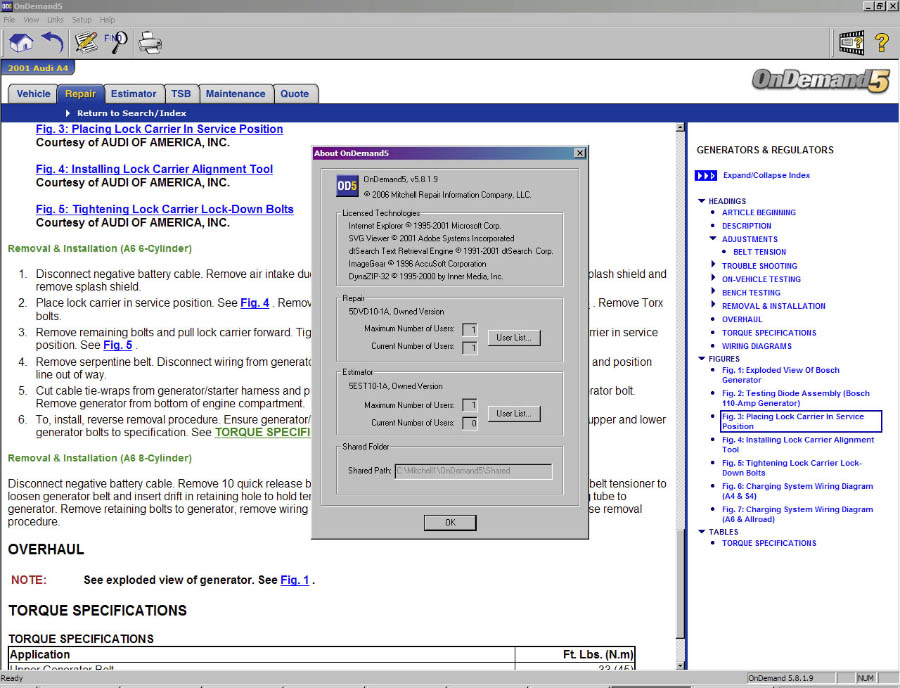
Task: Close the About OnDemand5 dialog
Action: pyautogui.click(x=580, y=153)
